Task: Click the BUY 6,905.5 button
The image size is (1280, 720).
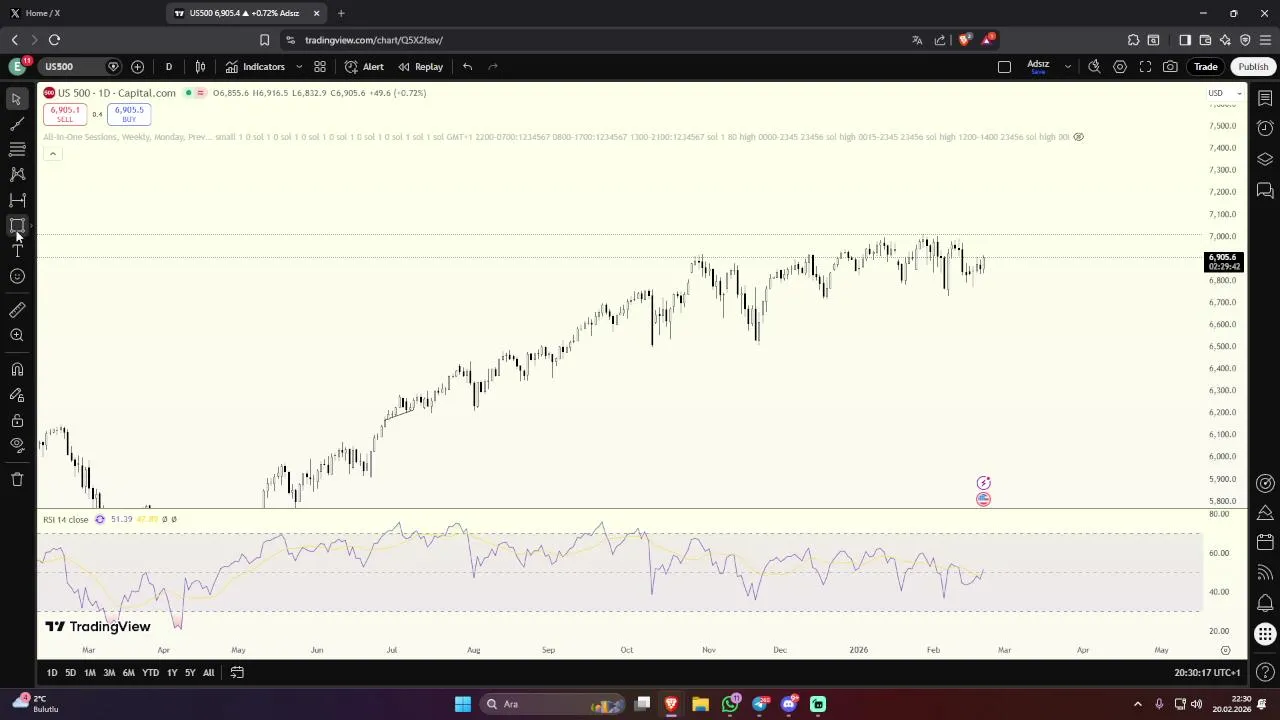Action: [x=129, y=114]
